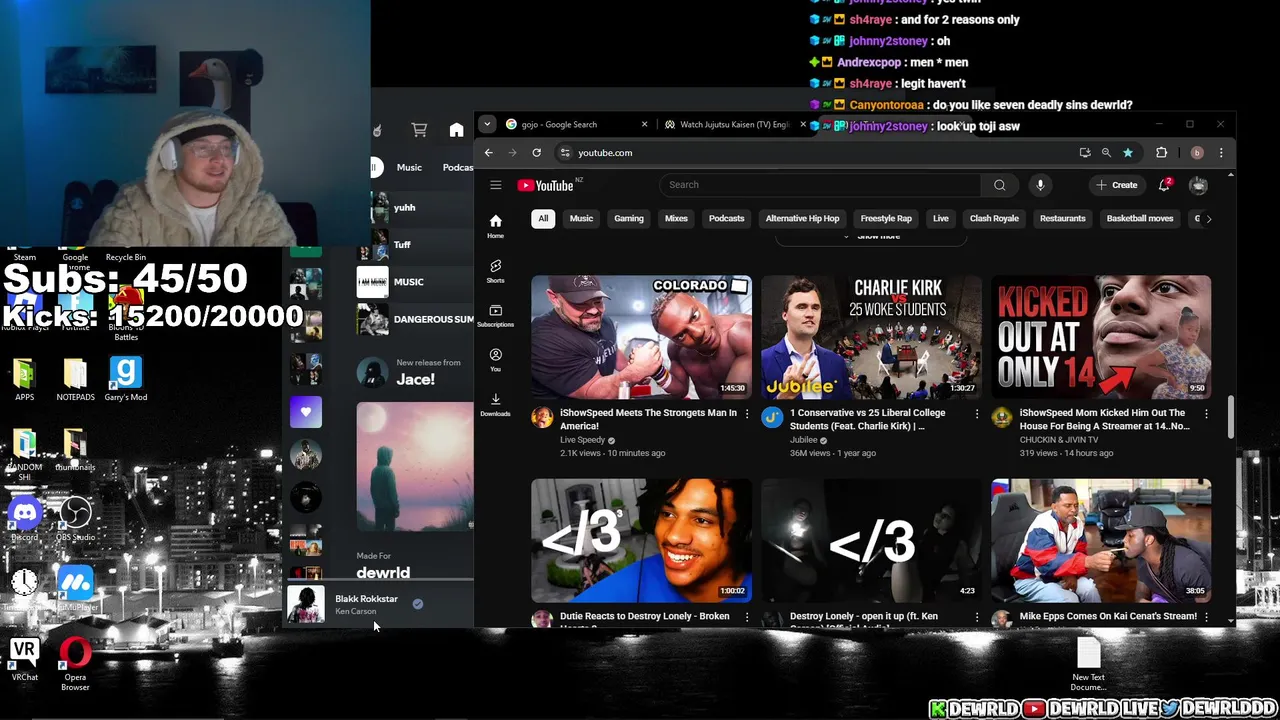Open the Chrome three-dot menu

(1222, 153)
